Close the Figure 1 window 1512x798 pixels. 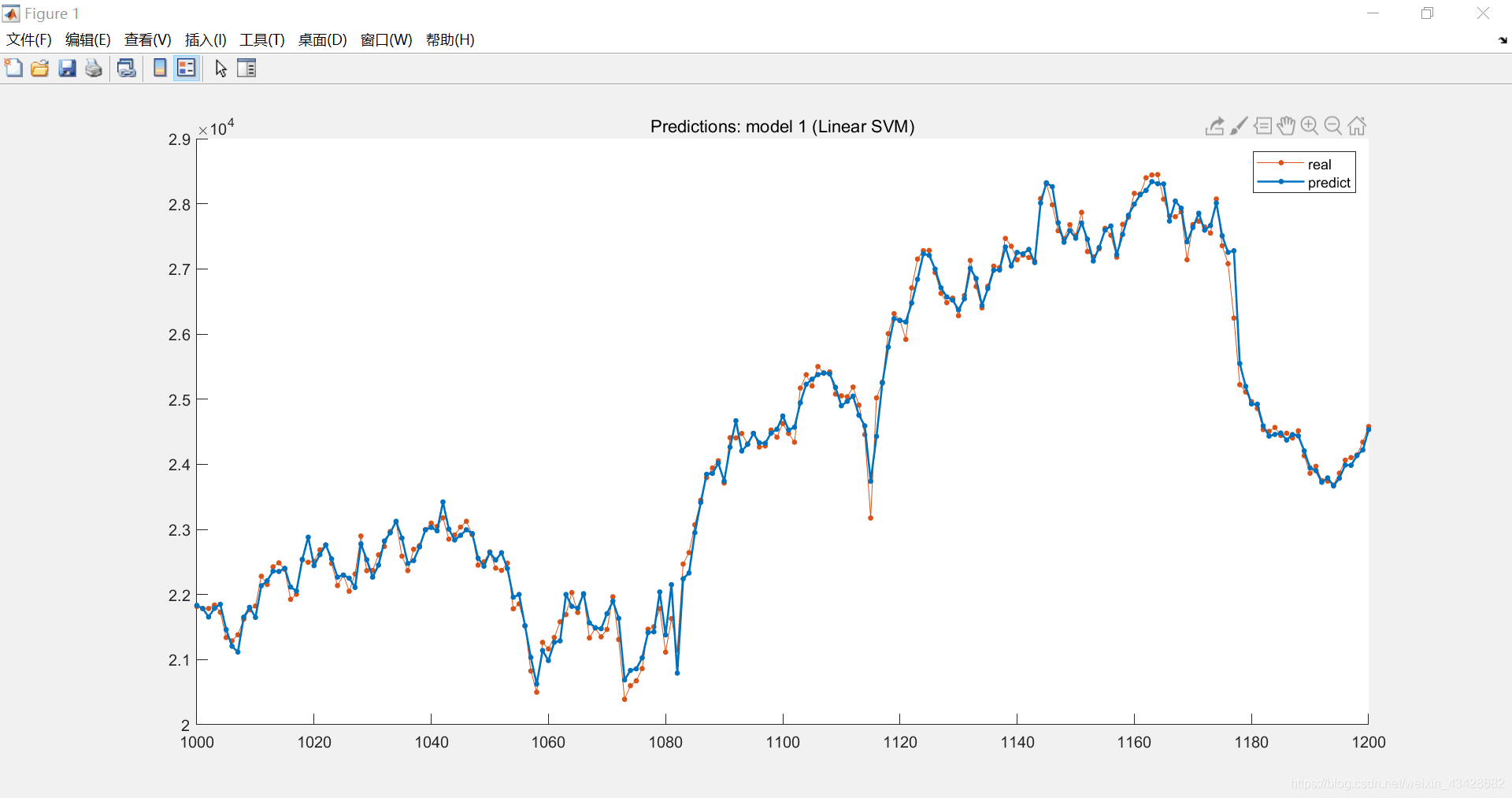[1483, 13]
